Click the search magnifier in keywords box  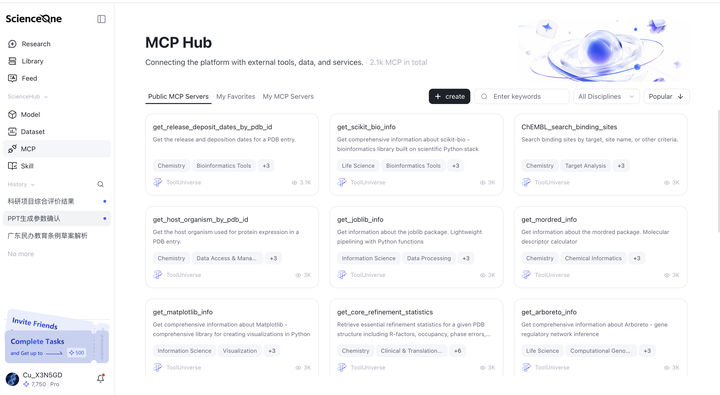pyautogui.click(x=484, y=96)
